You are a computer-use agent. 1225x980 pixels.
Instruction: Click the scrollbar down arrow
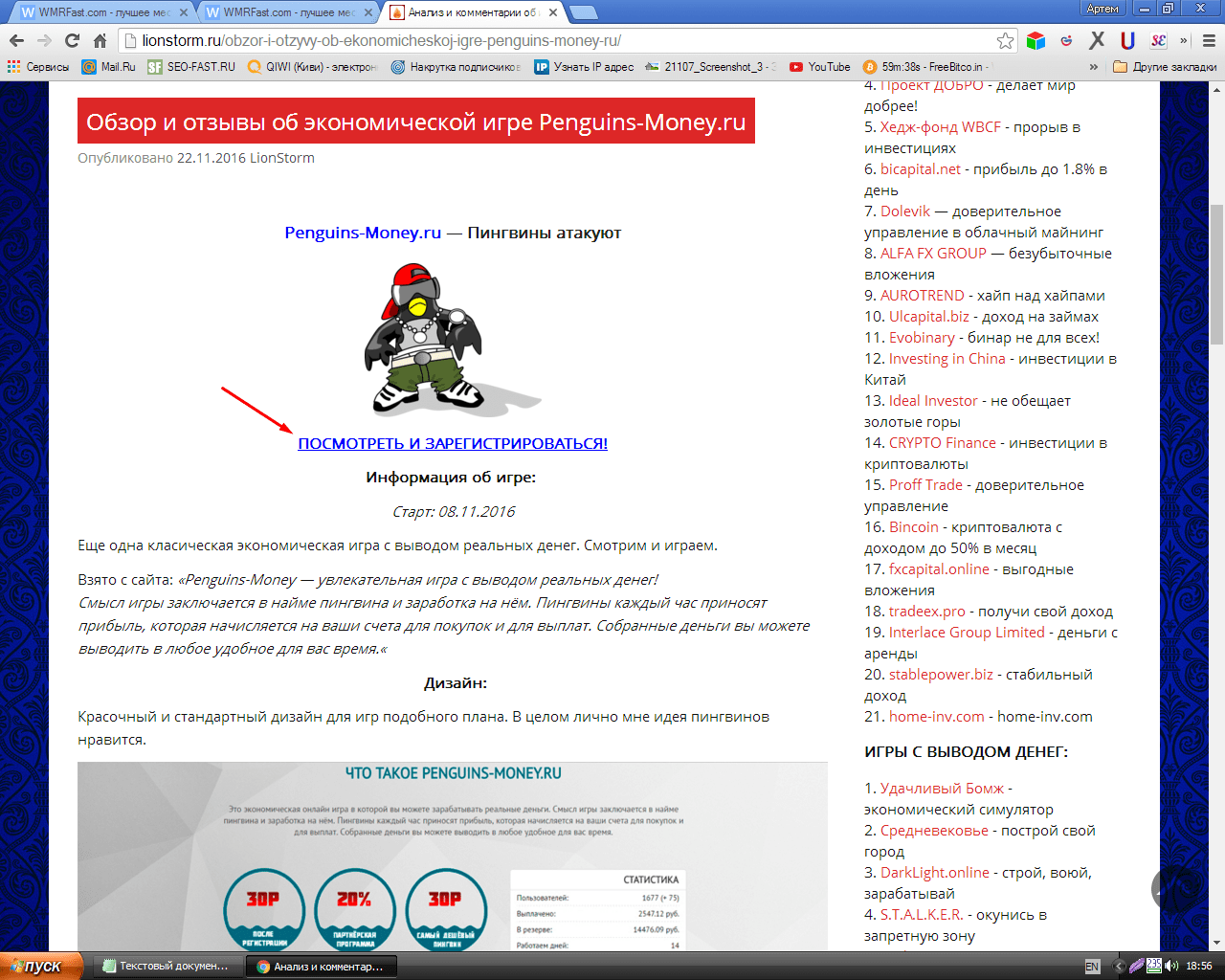tap(1216, 943)
